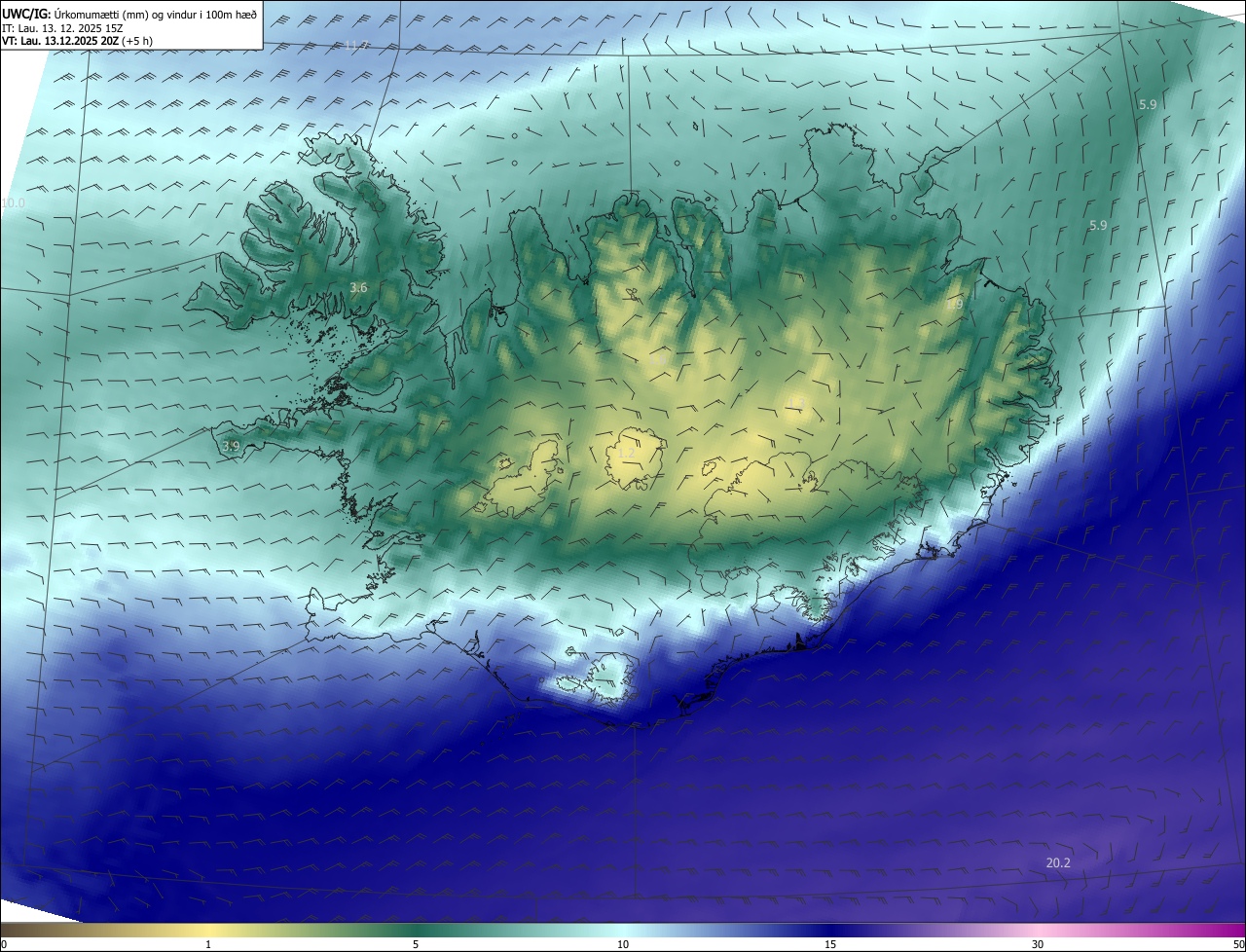Select the 'VT: Lau. 13.12.2025 20Z (+5 h)' line
This screenshot has height=952, width=1246.
[78, 41]
